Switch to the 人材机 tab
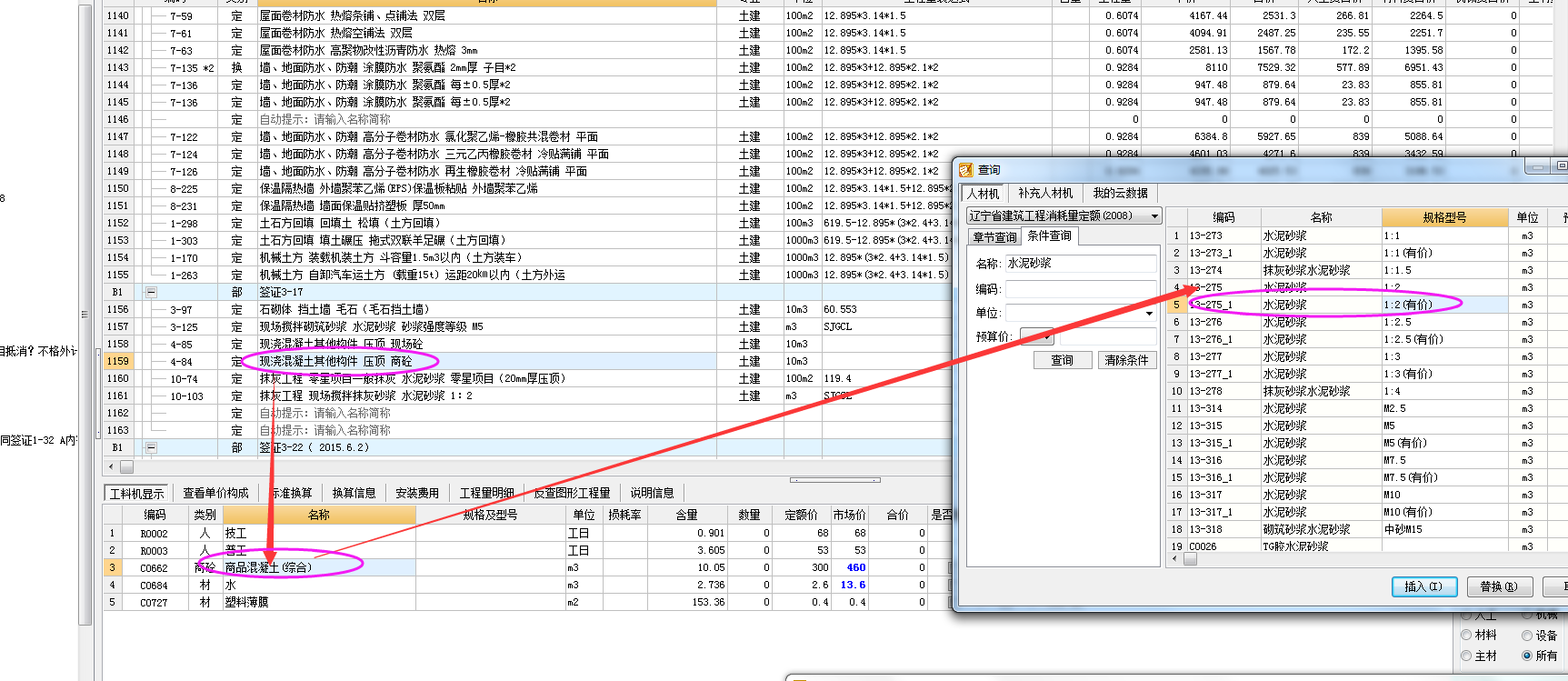This screenshot has width=1568, height=681. click(983, 194)
